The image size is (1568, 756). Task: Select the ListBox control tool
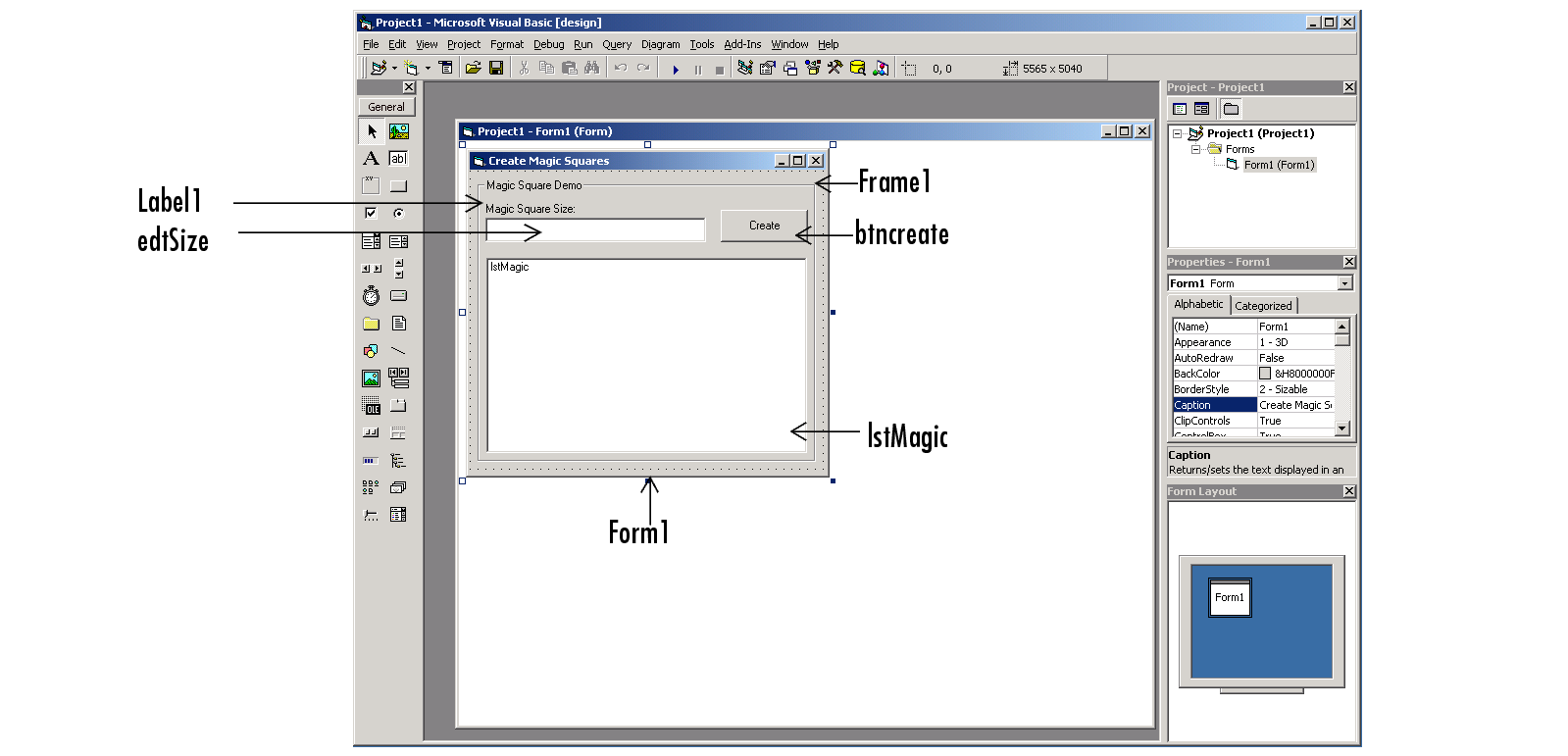[399, 241]
